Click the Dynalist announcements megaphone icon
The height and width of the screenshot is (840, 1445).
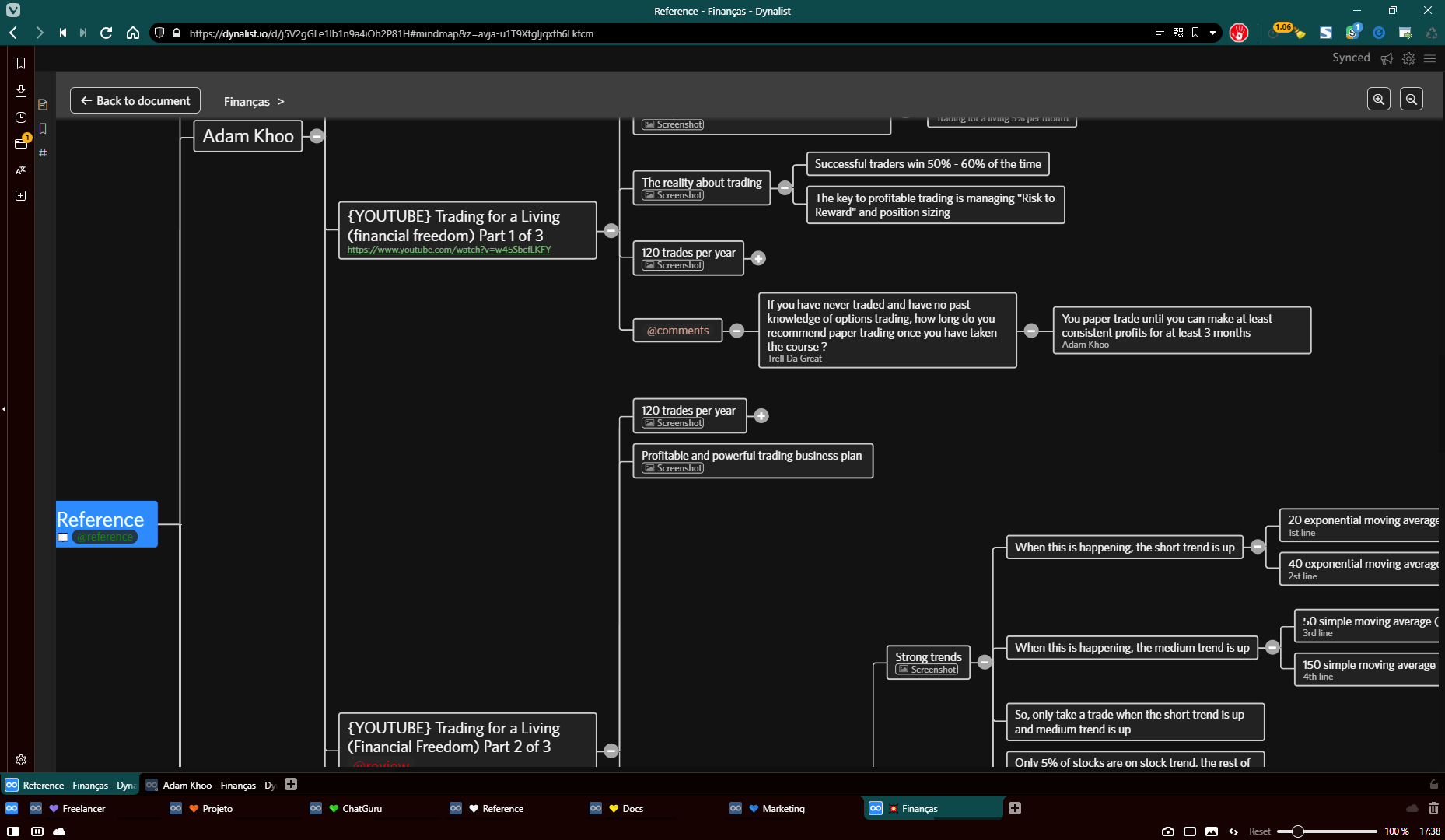click(x=1387, y=58)
